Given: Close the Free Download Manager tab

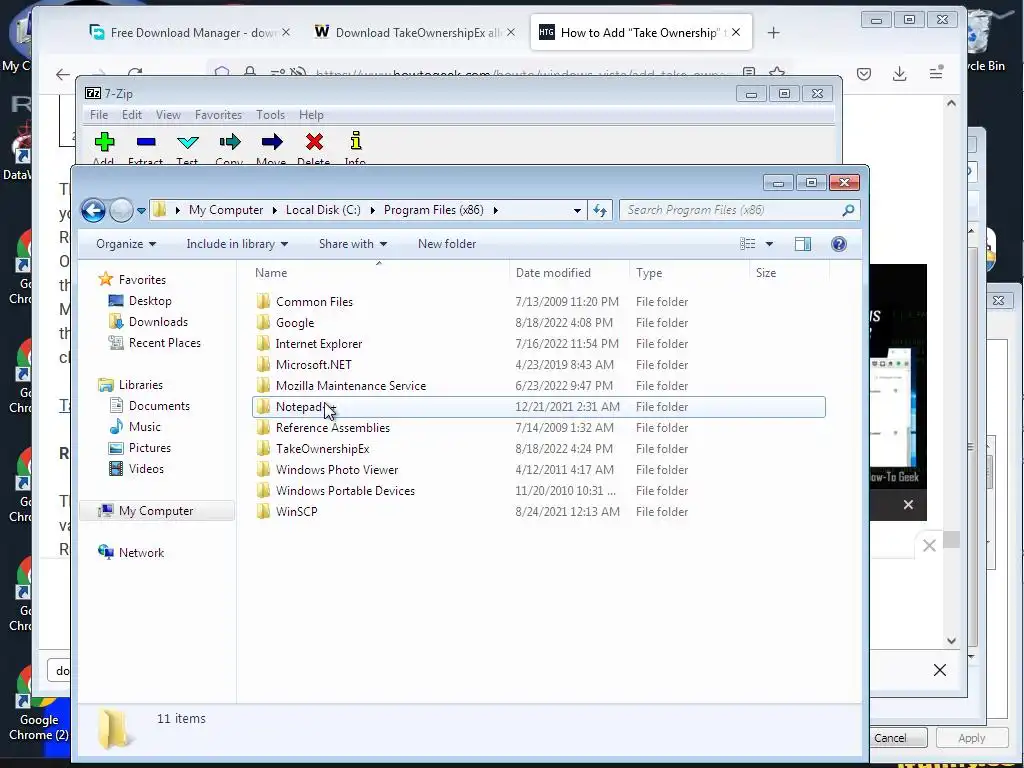Looking at the screenshot, I should (x=286, y=32).
